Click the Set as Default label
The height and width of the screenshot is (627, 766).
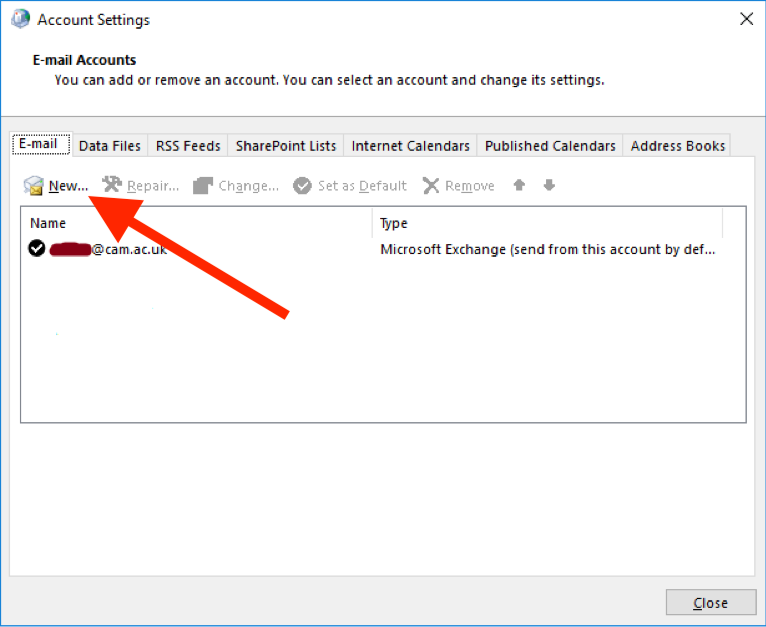point(362,186)
